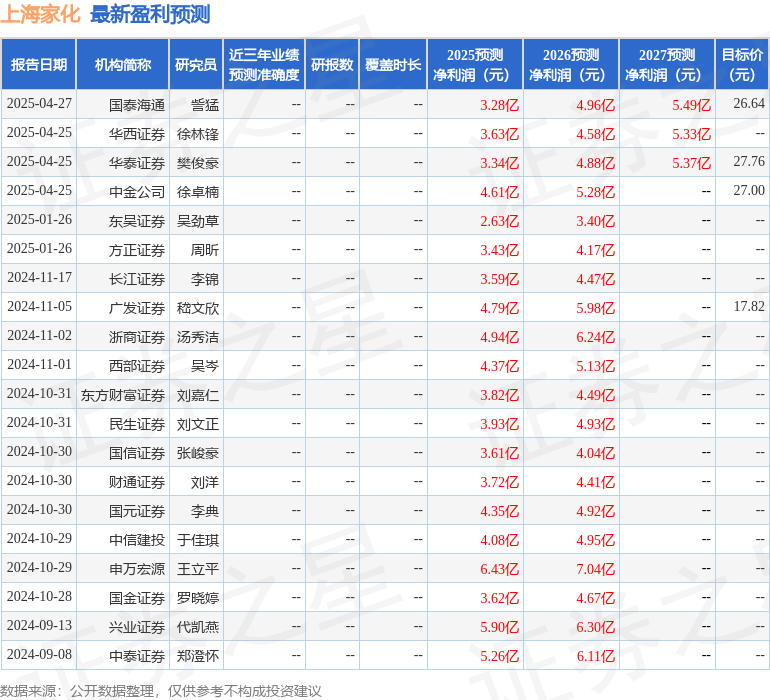
Task: Click analyst 樊俊豪
Action: point(198,163)
